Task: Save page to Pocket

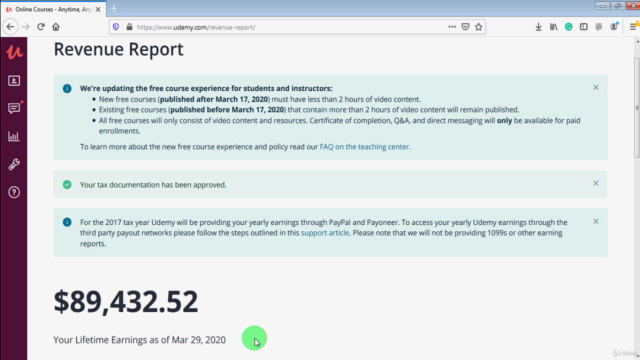Action: pos(465,27)
